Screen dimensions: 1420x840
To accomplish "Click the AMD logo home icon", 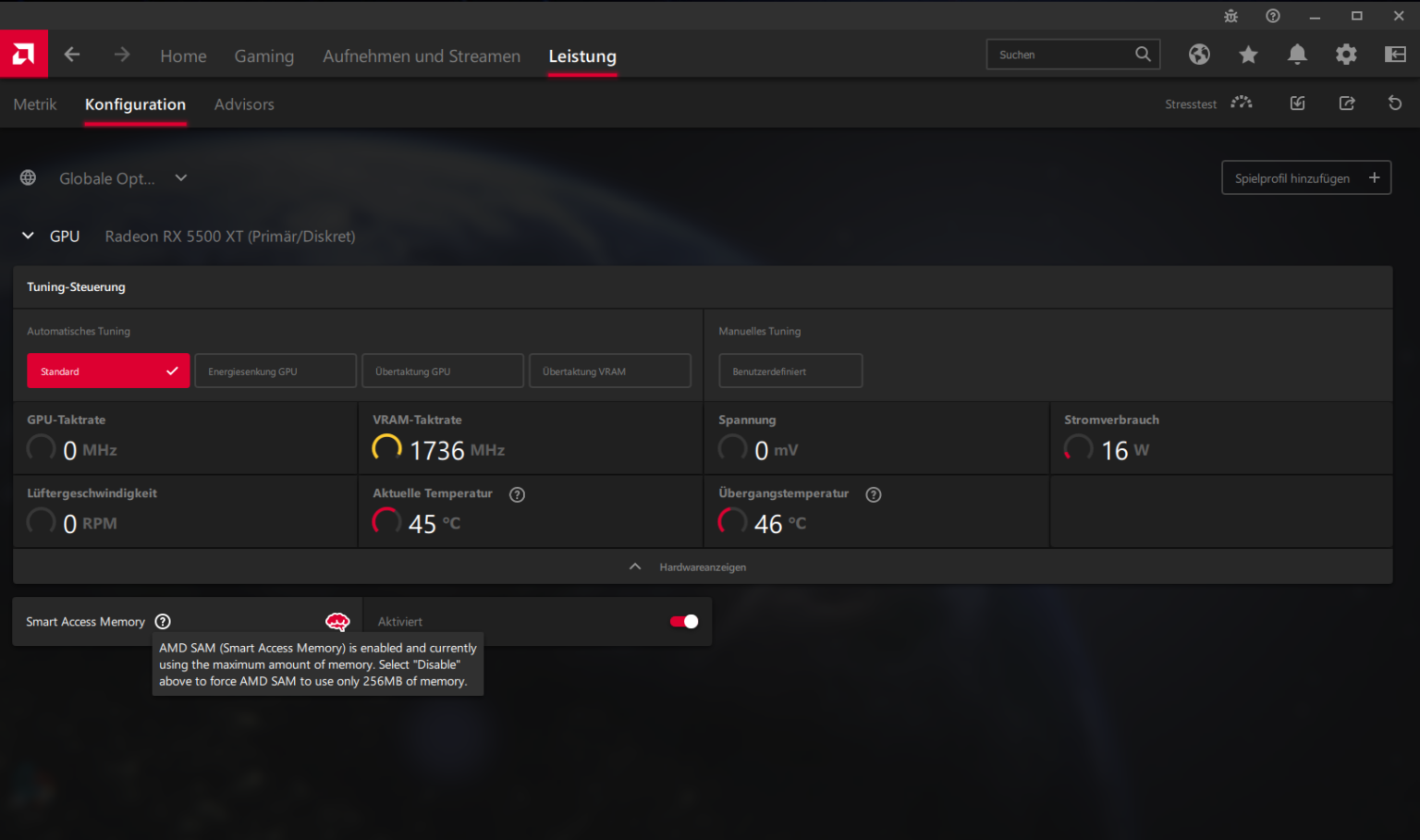I will (x=24, y=55).
